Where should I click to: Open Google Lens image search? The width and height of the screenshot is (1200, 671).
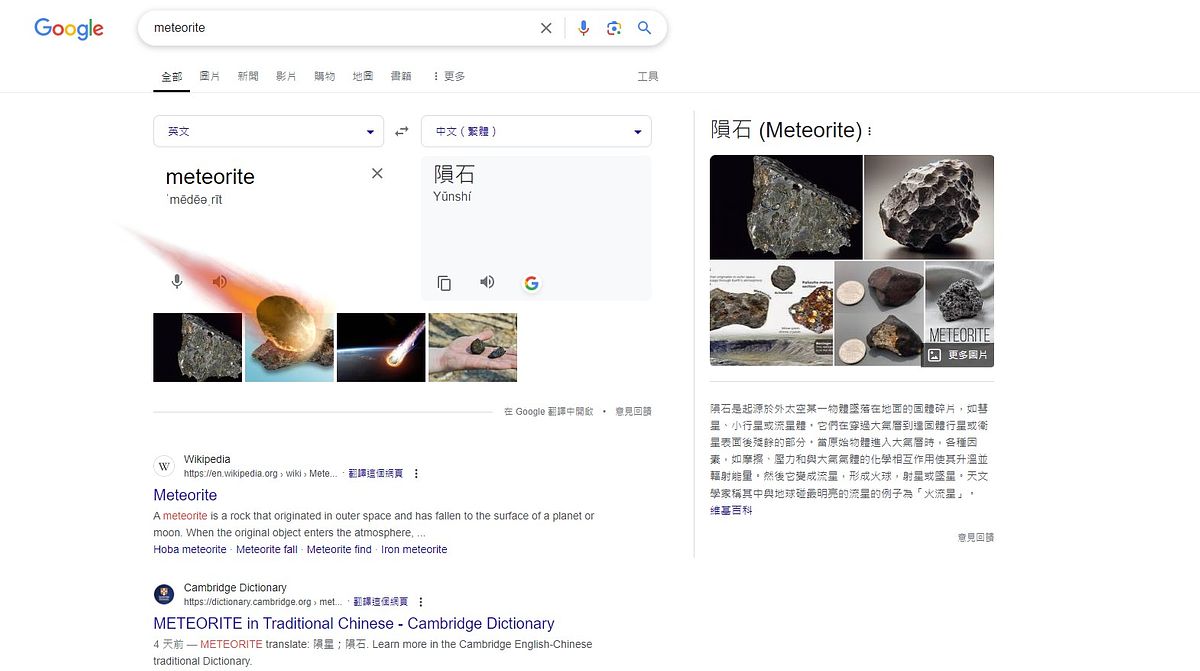(614, 28)
